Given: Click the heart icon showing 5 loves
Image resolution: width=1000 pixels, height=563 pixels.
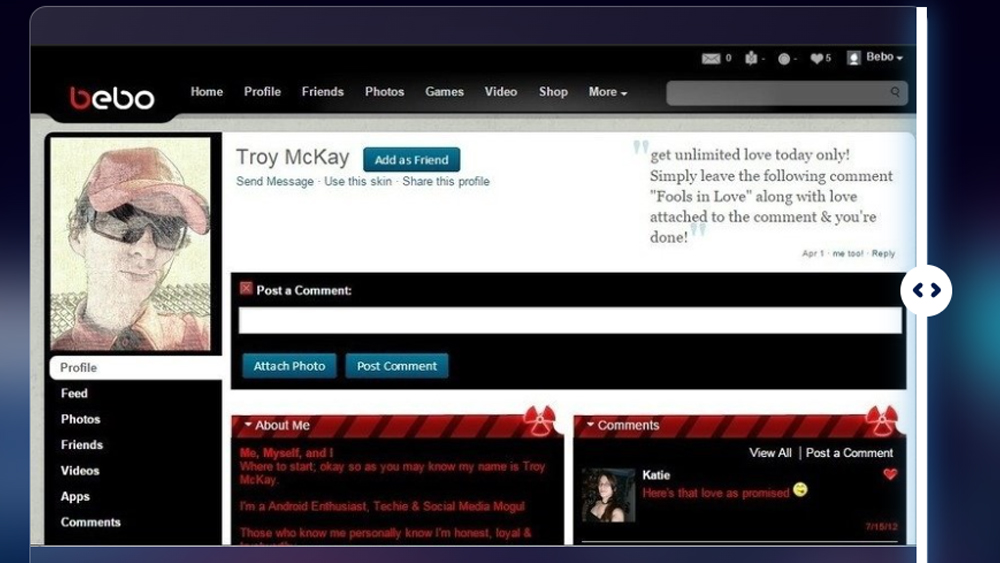Looking at the screenshot, I should coord(817,58).
